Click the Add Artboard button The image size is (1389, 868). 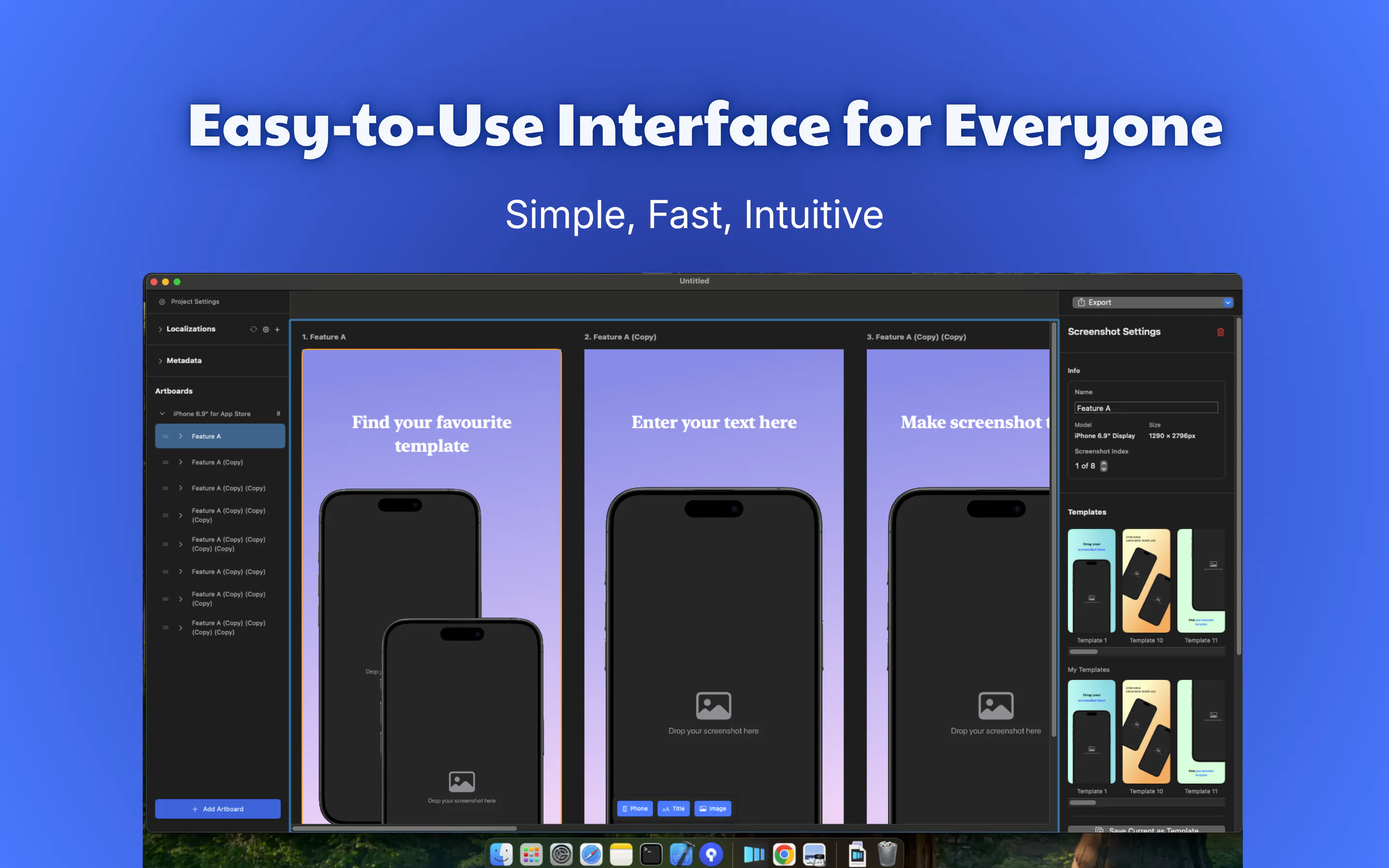[x=218, y=809]
